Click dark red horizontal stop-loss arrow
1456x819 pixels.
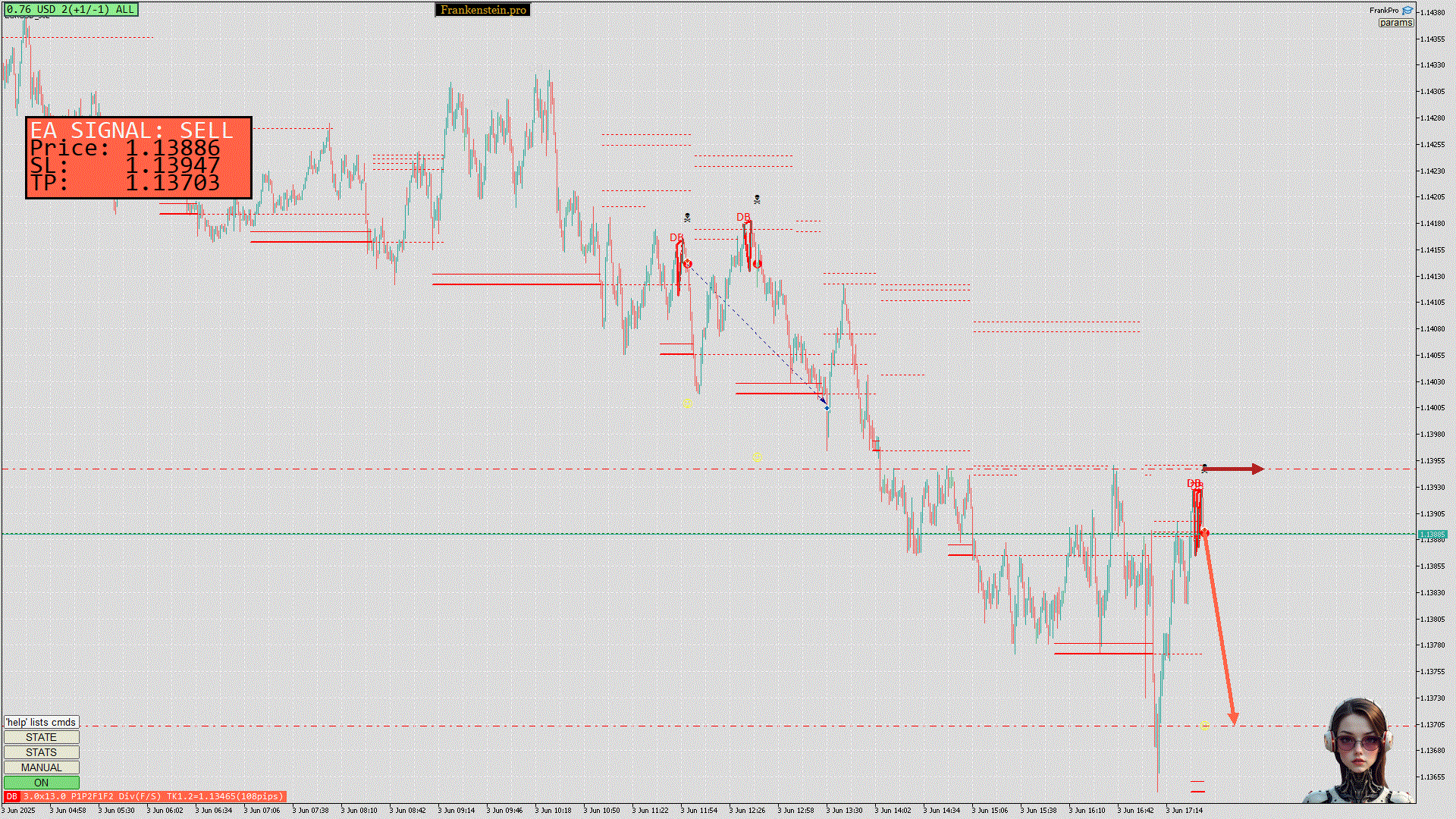(x=1234, y=469)
